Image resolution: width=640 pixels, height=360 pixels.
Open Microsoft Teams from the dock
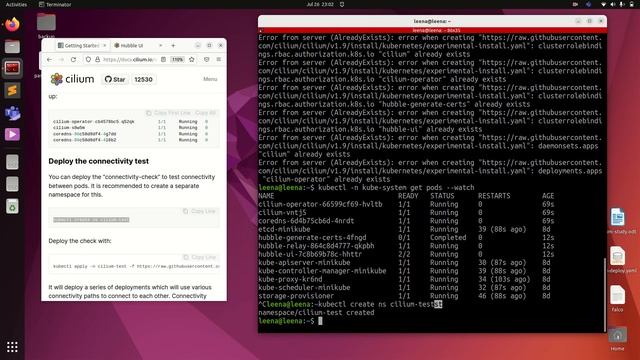tap(12, 113)
